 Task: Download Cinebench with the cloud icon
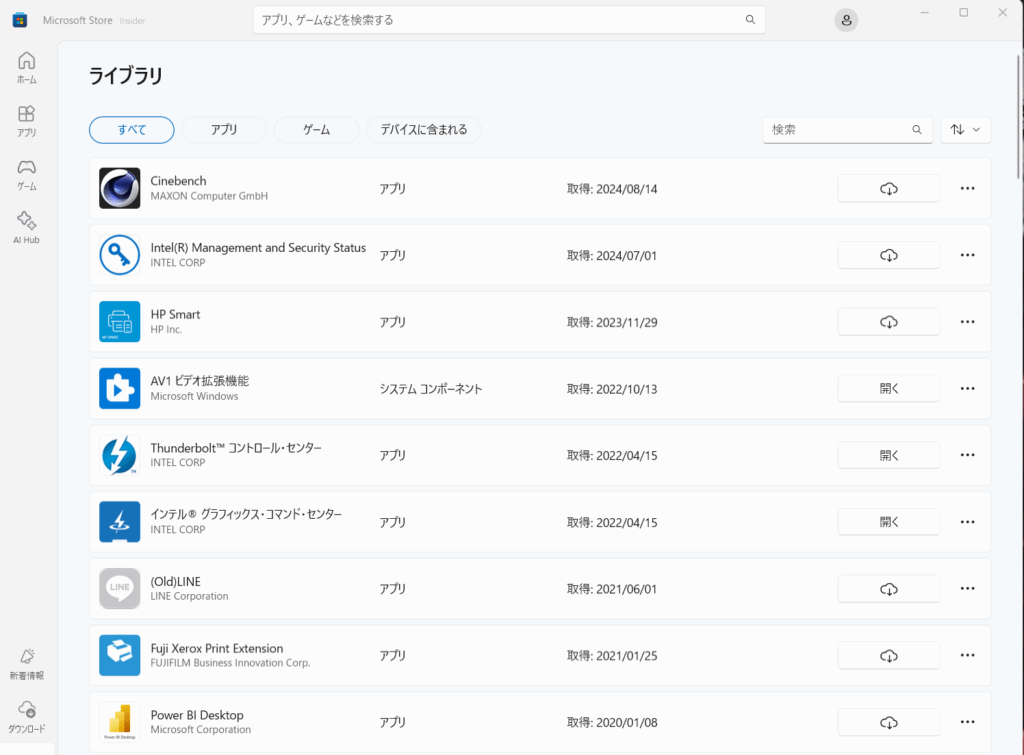click(x=888, y=188)
